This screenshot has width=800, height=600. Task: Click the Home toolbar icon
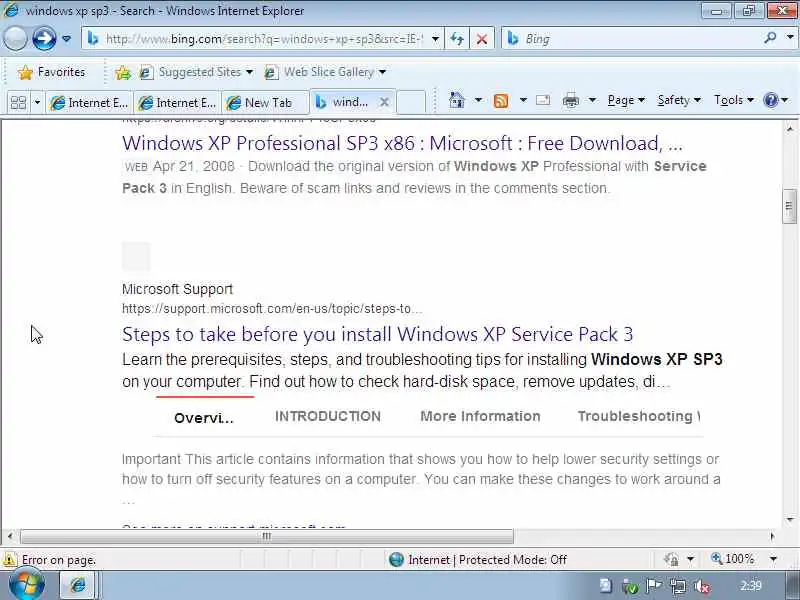coord(457,100)
